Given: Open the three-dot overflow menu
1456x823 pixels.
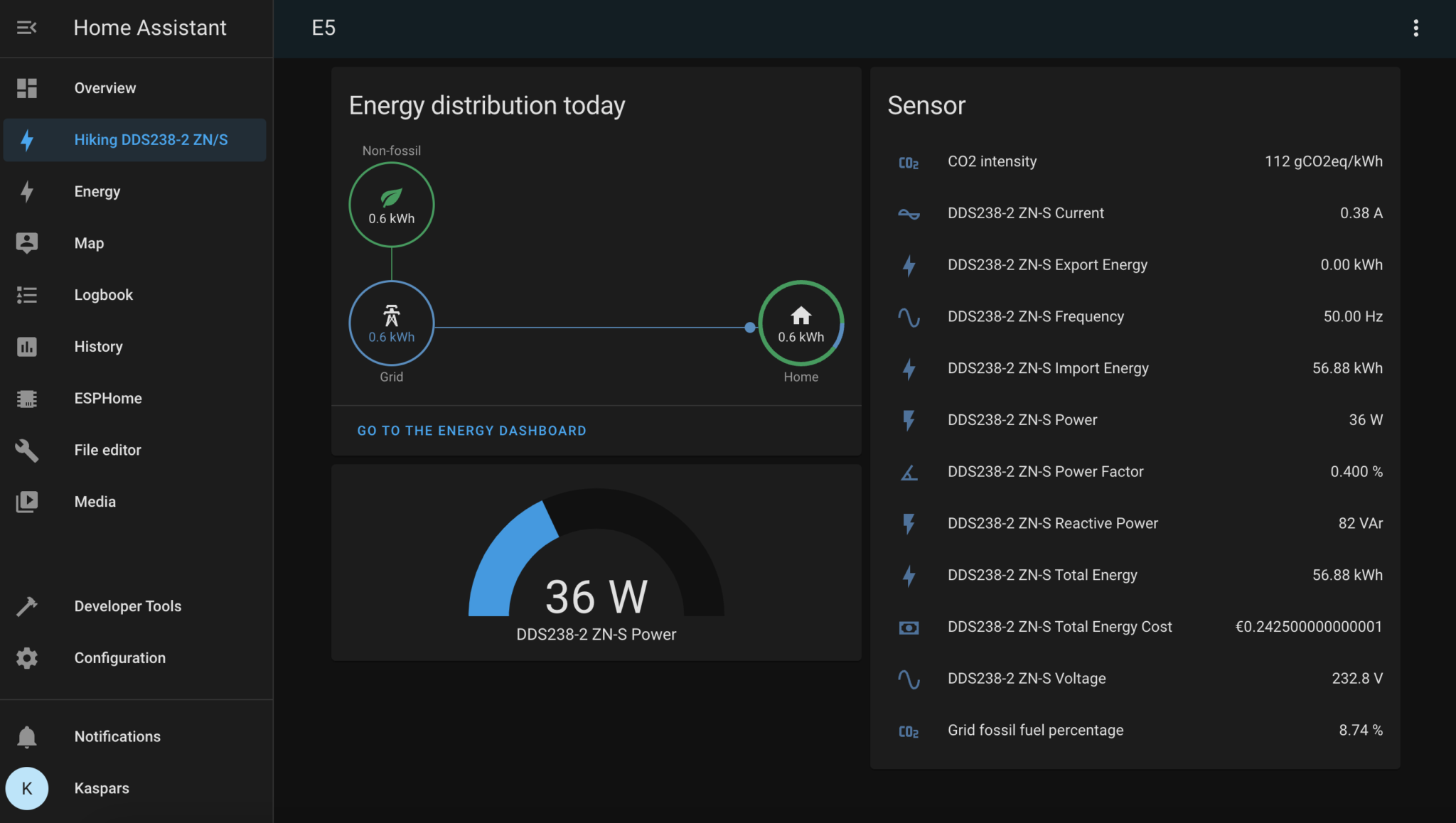Looking at the screenshot, I should [1415, 28].
